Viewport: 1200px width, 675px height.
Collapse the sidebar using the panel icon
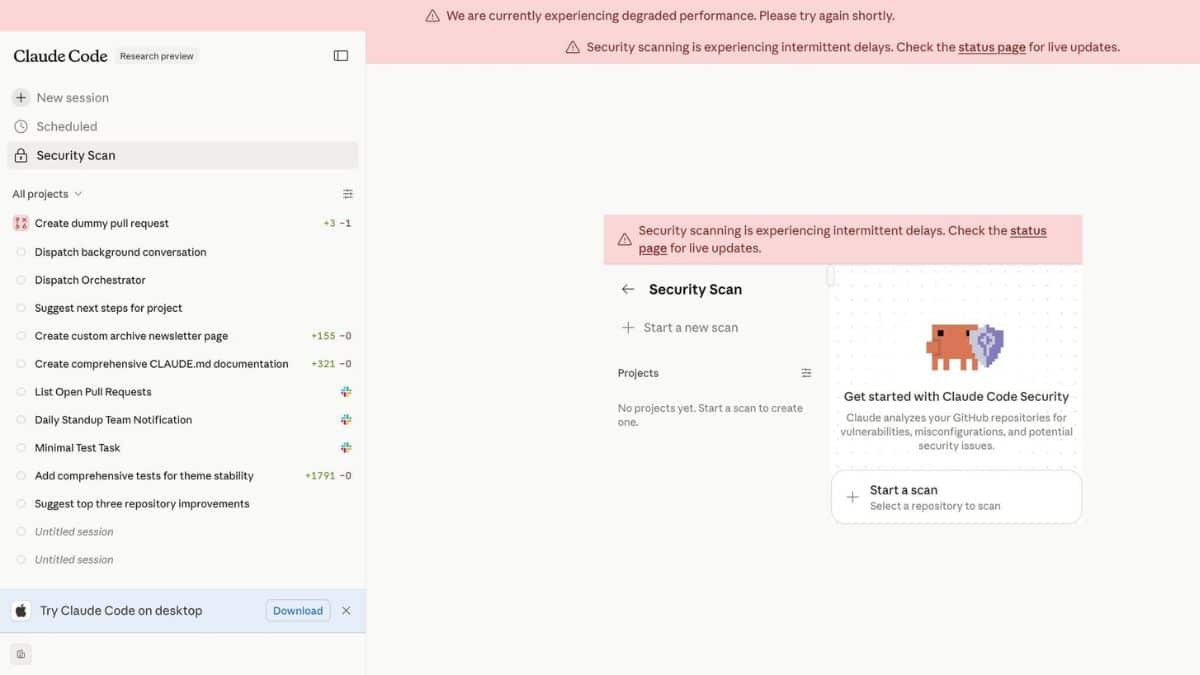click(341, 56)
